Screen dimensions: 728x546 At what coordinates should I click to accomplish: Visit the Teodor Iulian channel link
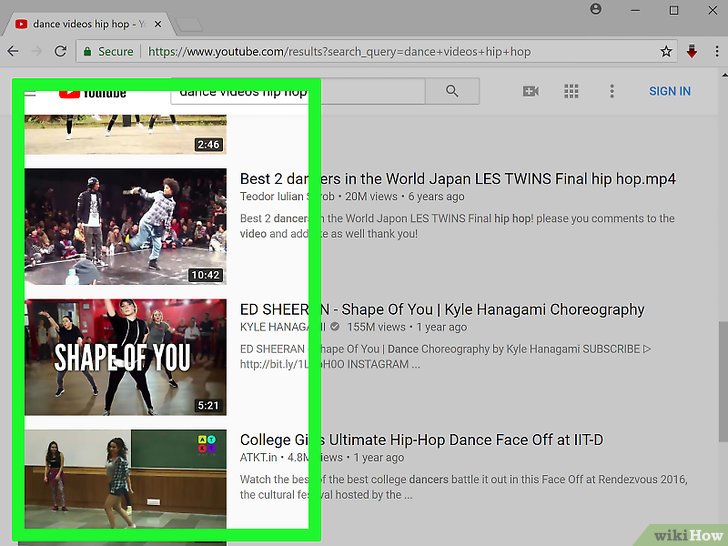287,196
